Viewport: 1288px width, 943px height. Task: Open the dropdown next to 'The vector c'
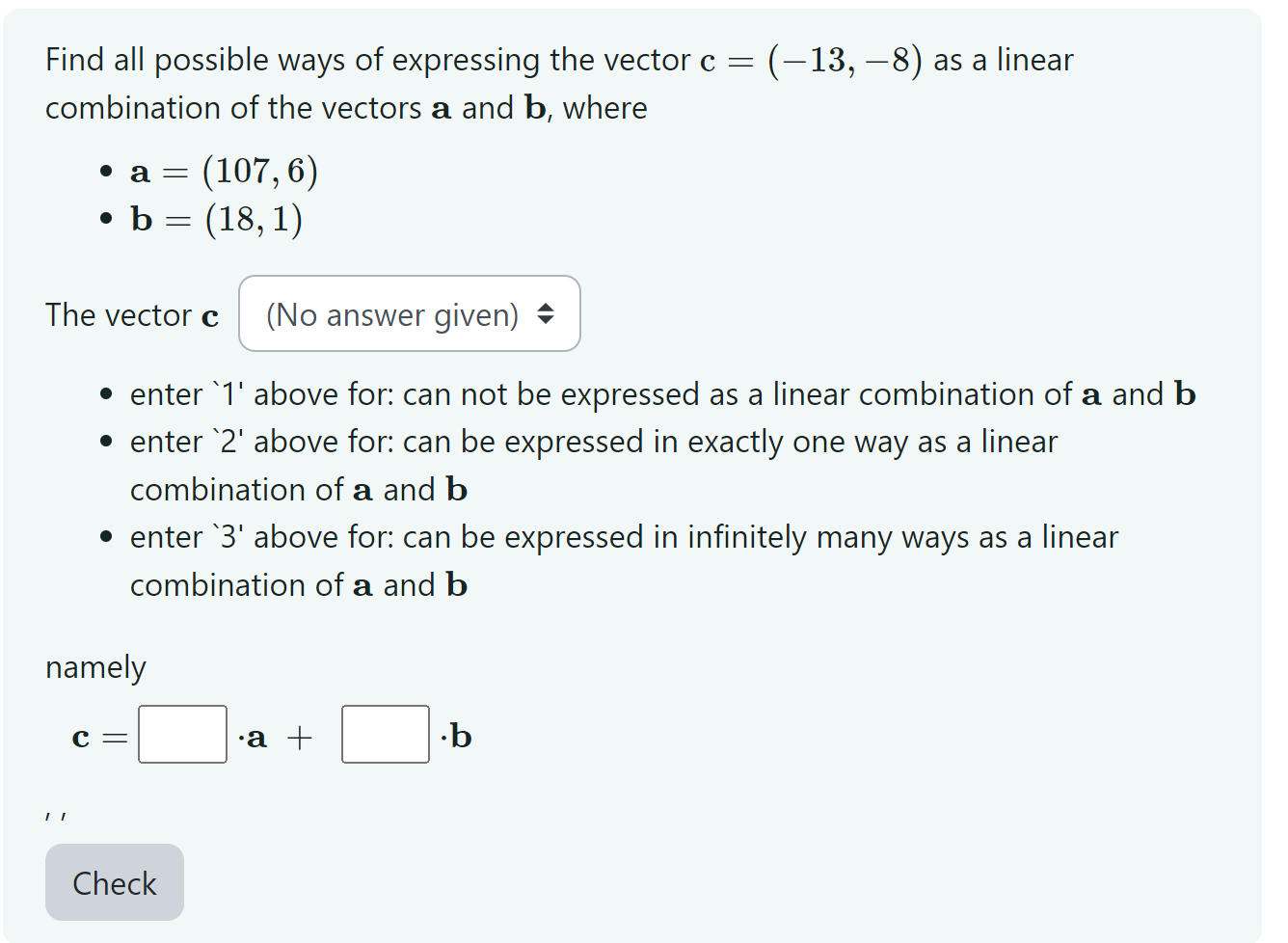409,313
